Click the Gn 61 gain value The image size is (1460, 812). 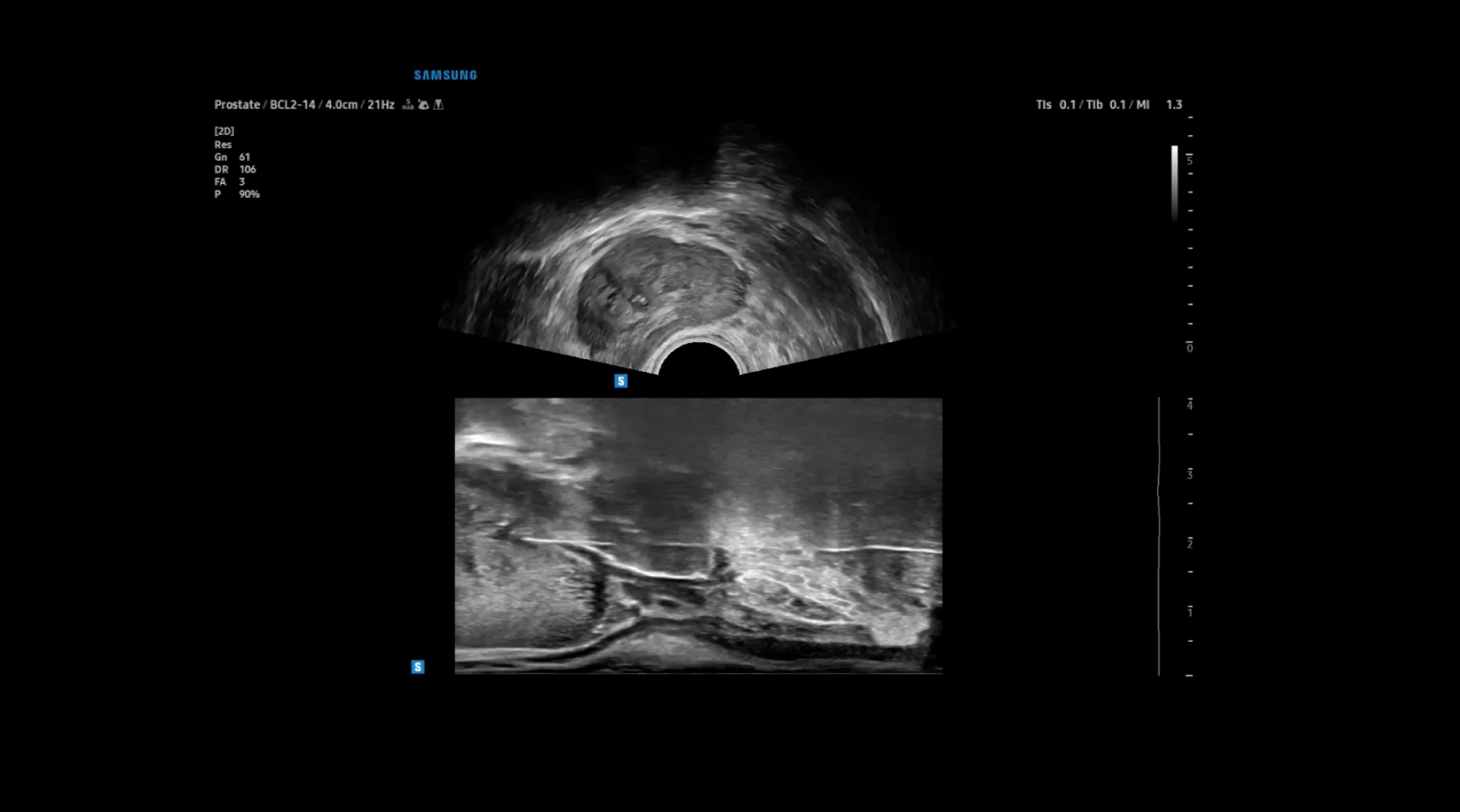click(232, 157)
